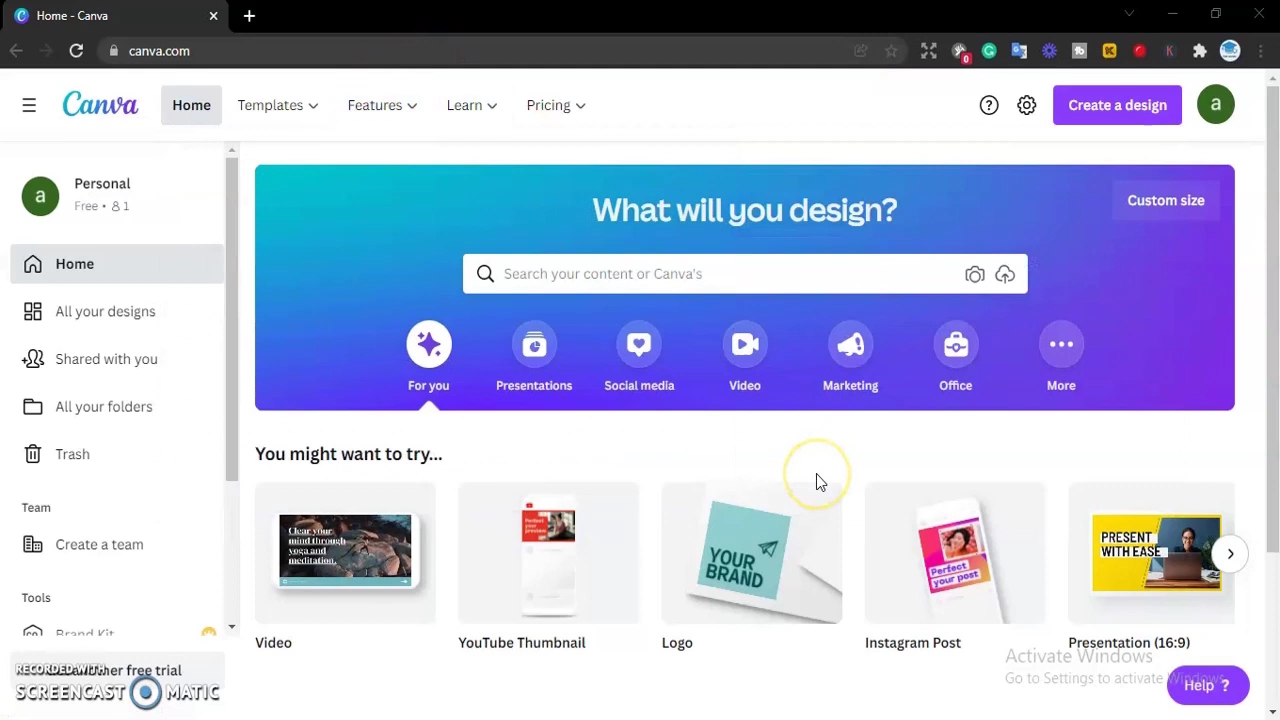Click the search content input field
Screen dimensions: 1280x720
(745, 274)
